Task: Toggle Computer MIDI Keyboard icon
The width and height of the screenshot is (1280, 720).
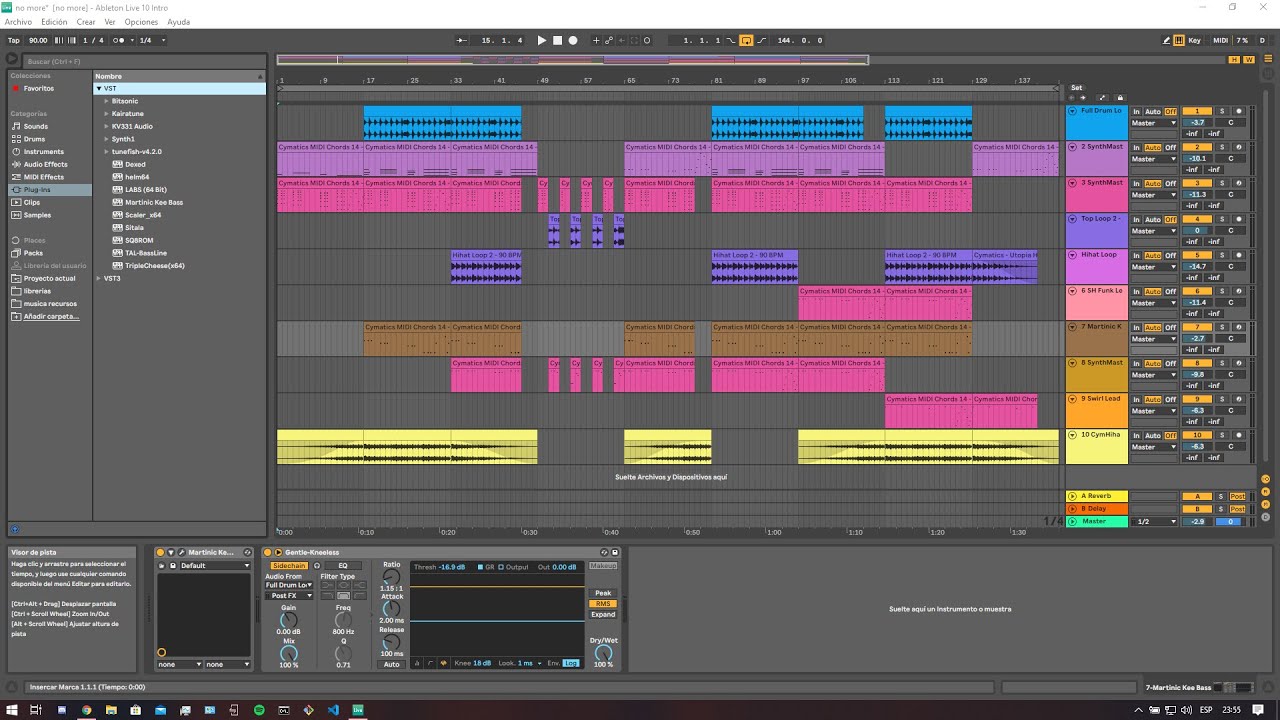Action: [x=1180, y=40]
